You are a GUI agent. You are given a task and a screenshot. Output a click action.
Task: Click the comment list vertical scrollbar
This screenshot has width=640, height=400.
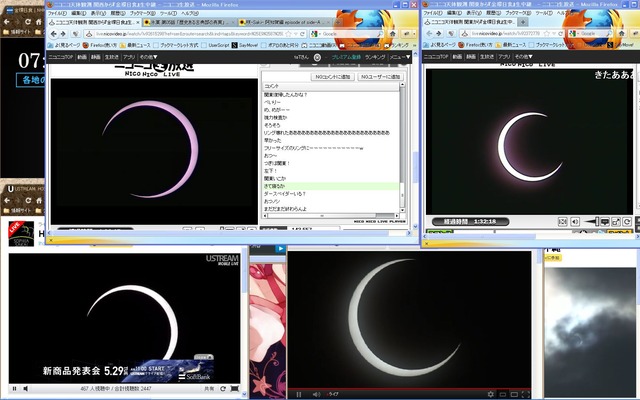(402, 147)
